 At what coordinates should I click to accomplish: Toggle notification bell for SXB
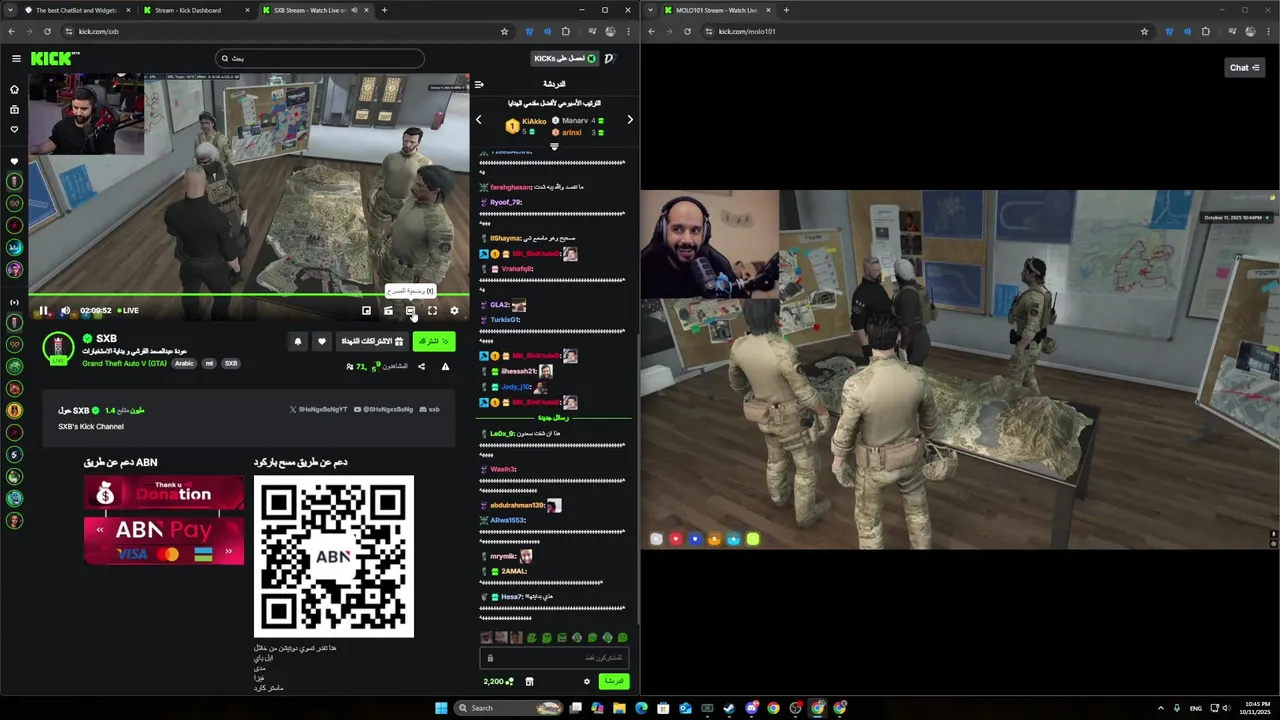297,341
